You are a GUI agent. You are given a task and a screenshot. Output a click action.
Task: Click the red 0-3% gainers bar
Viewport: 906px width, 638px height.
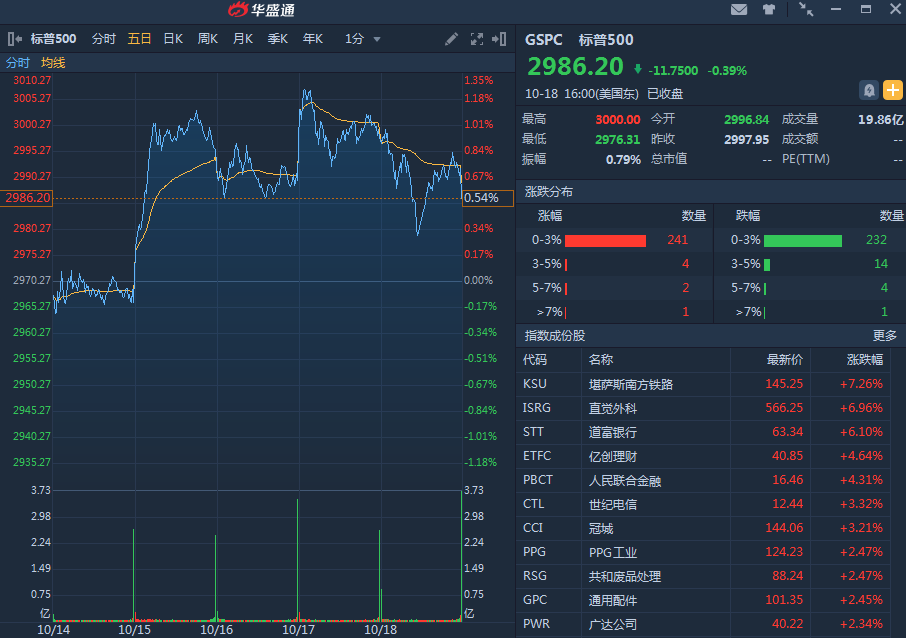pos(605,240)
